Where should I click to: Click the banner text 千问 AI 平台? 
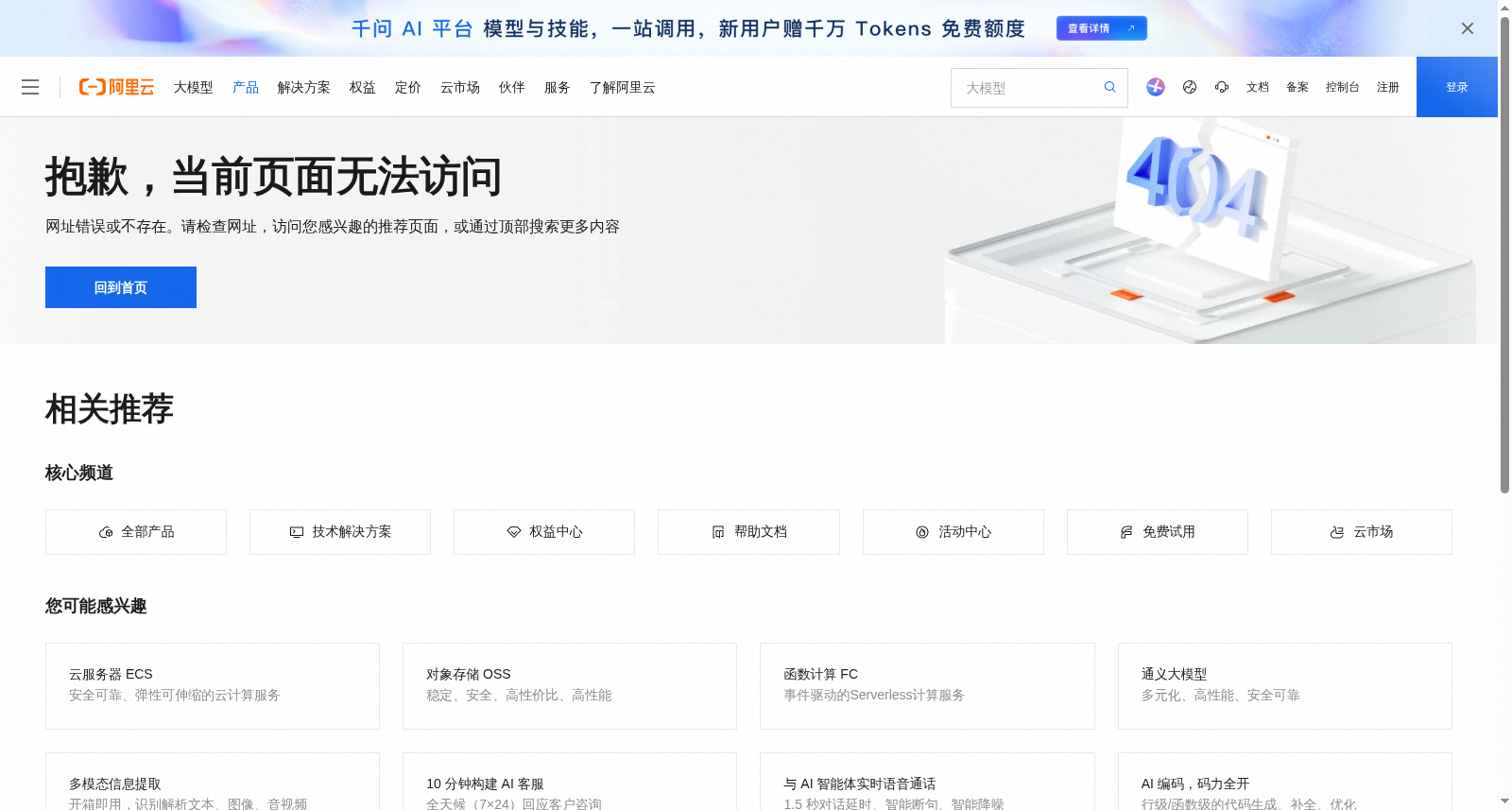(x=412, y=28)
